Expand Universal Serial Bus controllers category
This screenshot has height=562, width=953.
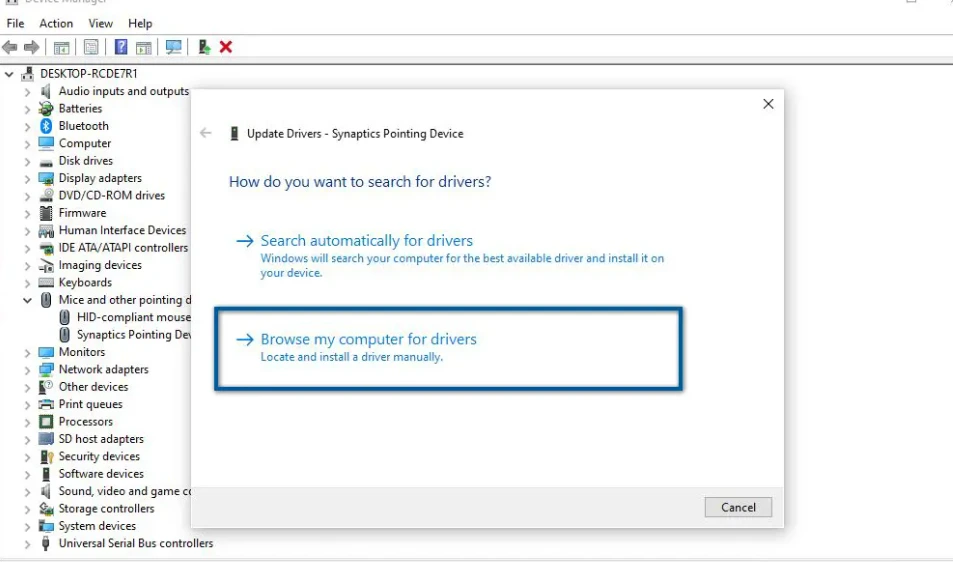(27, 544)
